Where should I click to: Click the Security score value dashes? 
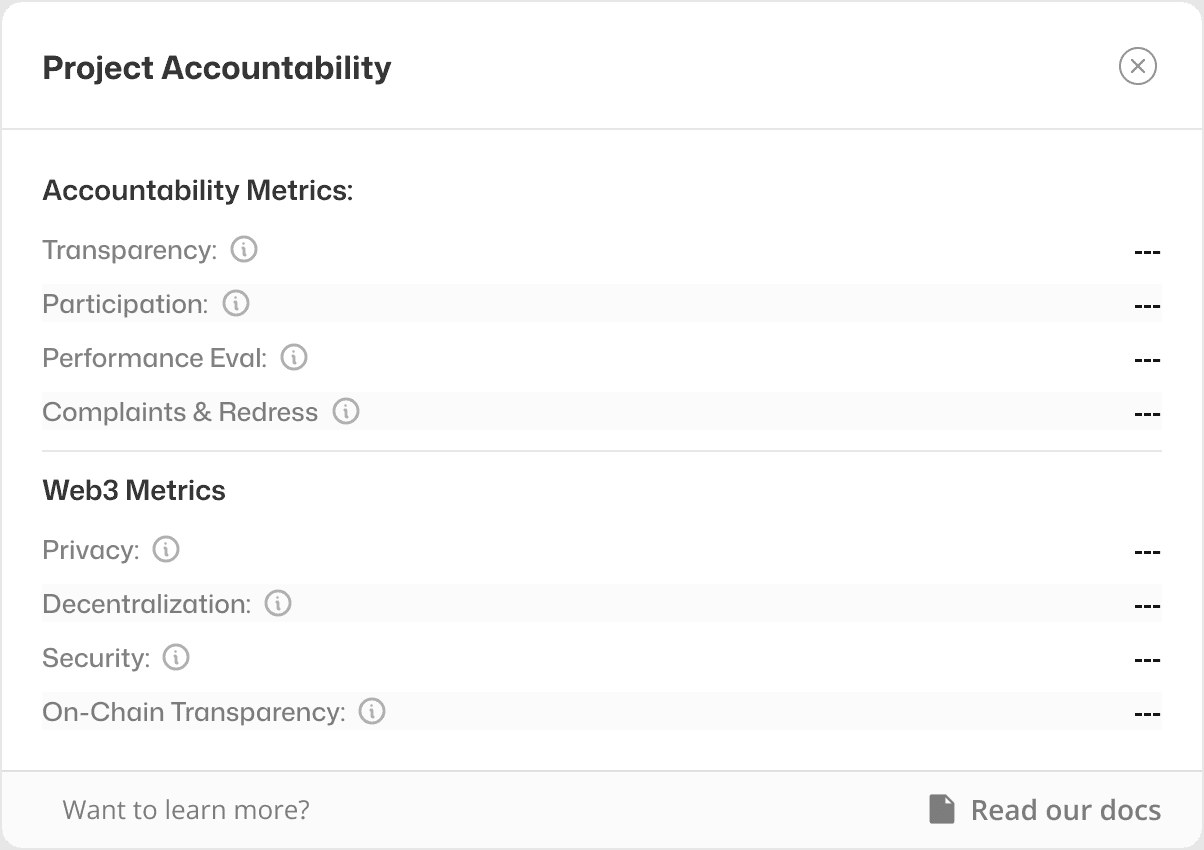click(x=1147, y=659)
